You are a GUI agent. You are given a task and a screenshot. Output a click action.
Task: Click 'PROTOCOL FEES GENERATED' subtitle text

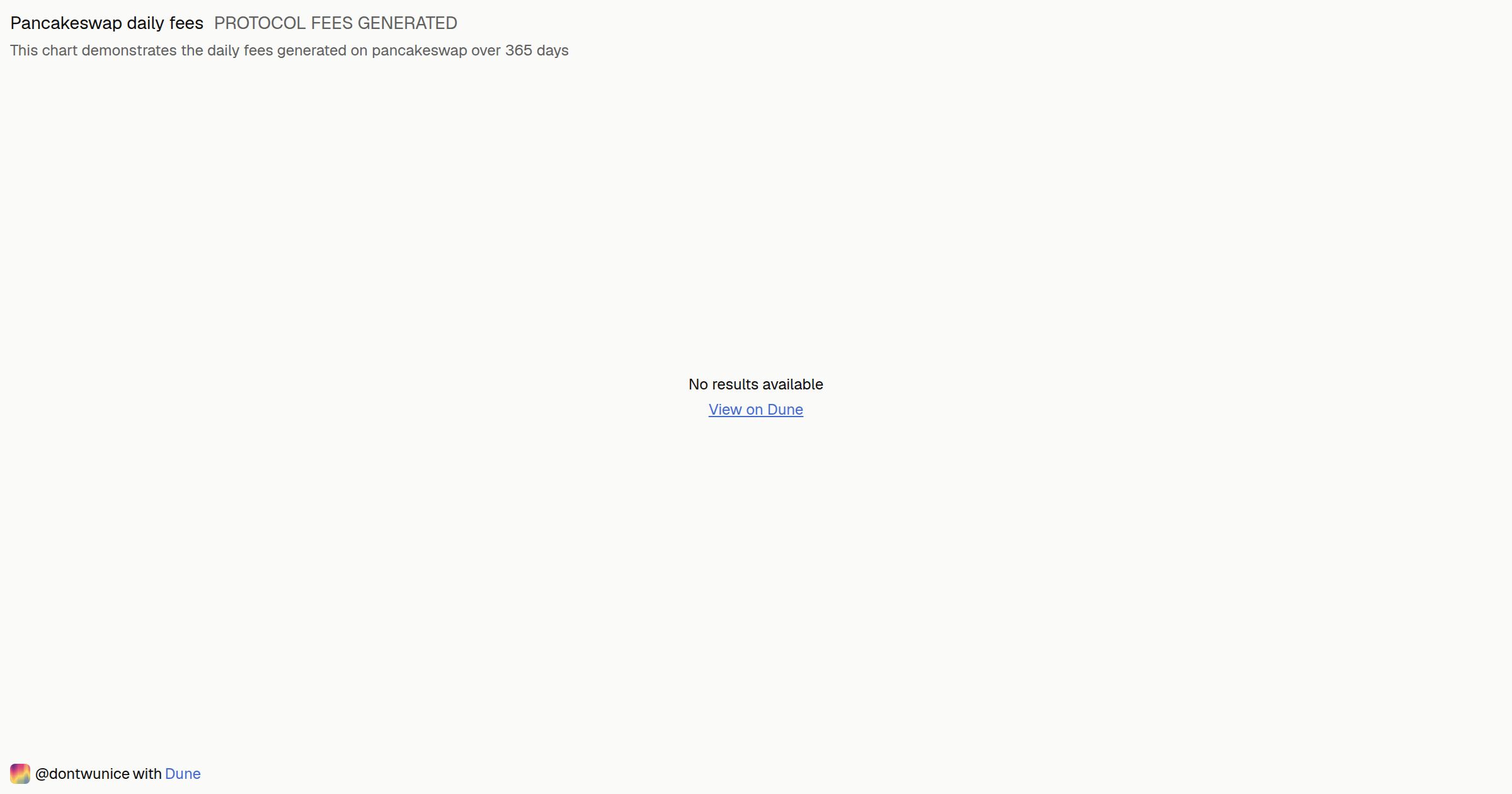point(336,23)
